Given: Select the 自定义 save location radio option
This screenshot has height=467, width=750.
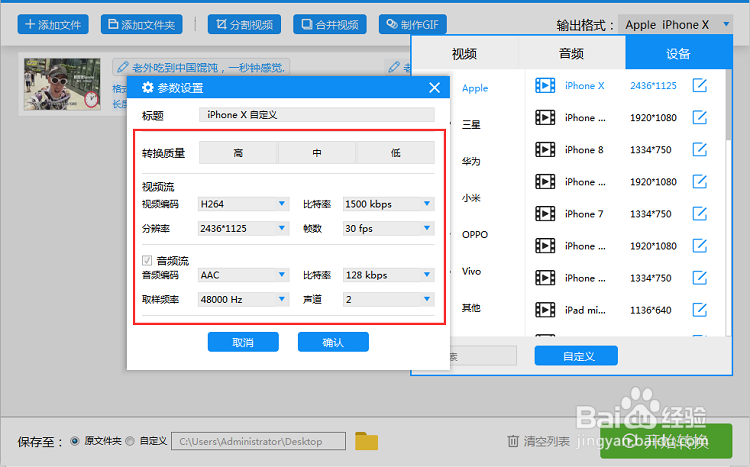Looking at the screenshot, I should (130, 441).
